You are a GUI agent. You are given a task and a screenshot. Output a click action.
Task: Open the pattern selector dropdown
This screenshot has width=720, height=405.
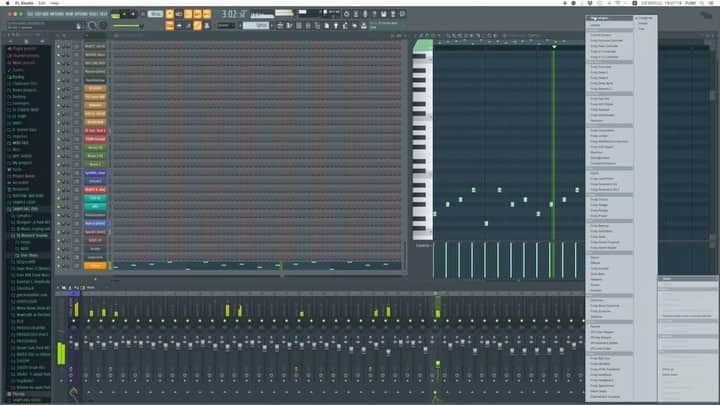tap(256, 26)
